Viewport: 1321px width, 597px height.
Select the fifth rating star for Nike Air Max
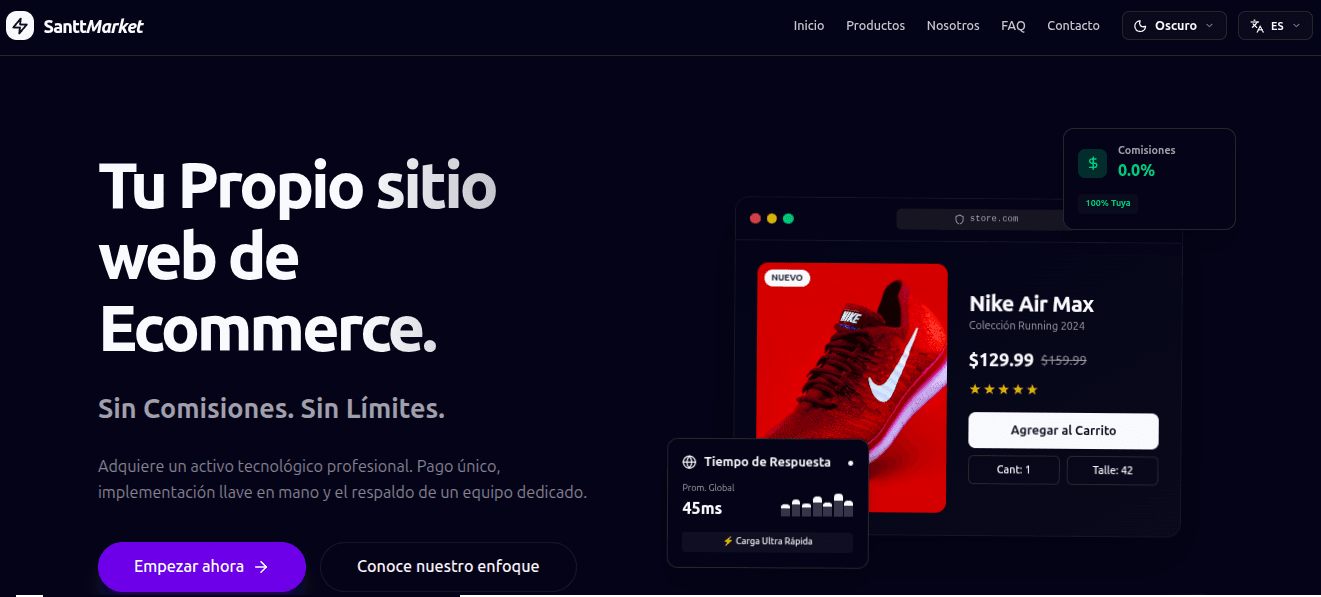click(1034, 389)
